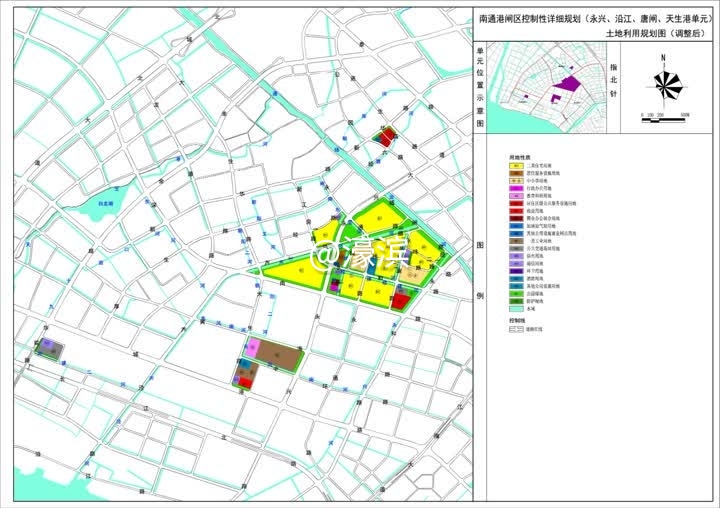The width and height of the screenshot is (720, 508).
Task: Click the 单元位置示意图 vertical label
Action: (481, 88)
